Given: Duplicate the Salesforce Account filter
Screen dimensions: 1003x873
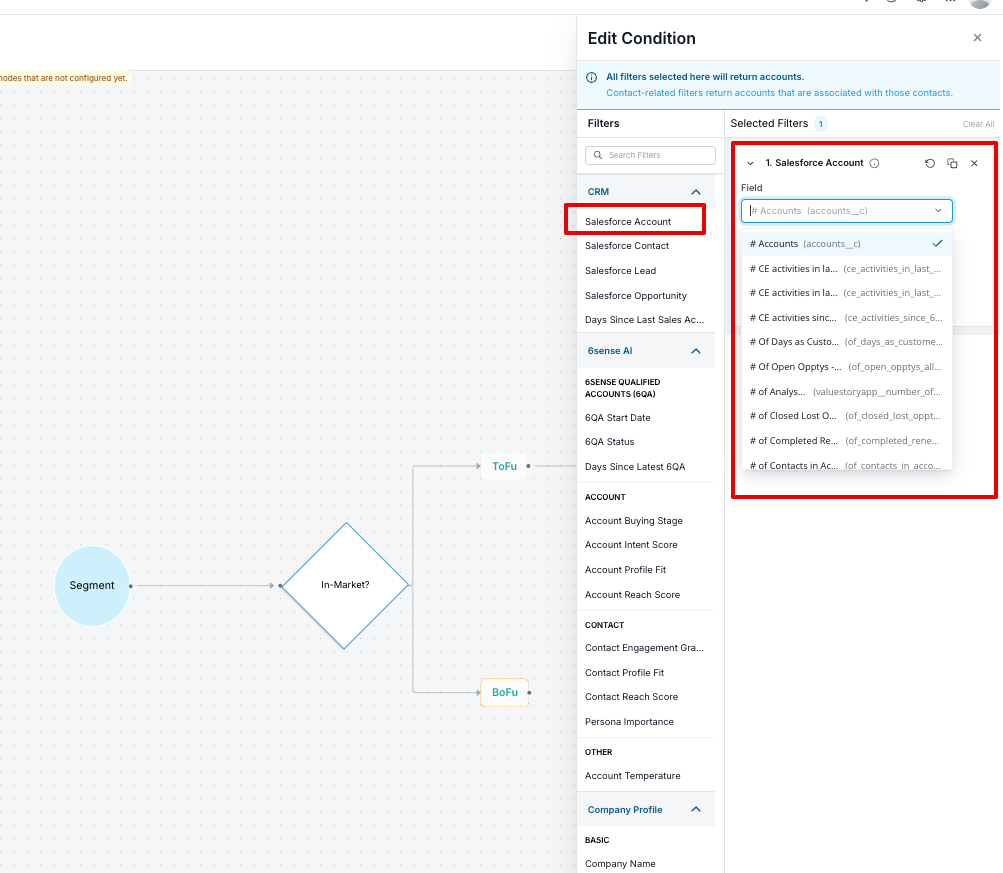Looking at the screenshot, I should [952, 163].
